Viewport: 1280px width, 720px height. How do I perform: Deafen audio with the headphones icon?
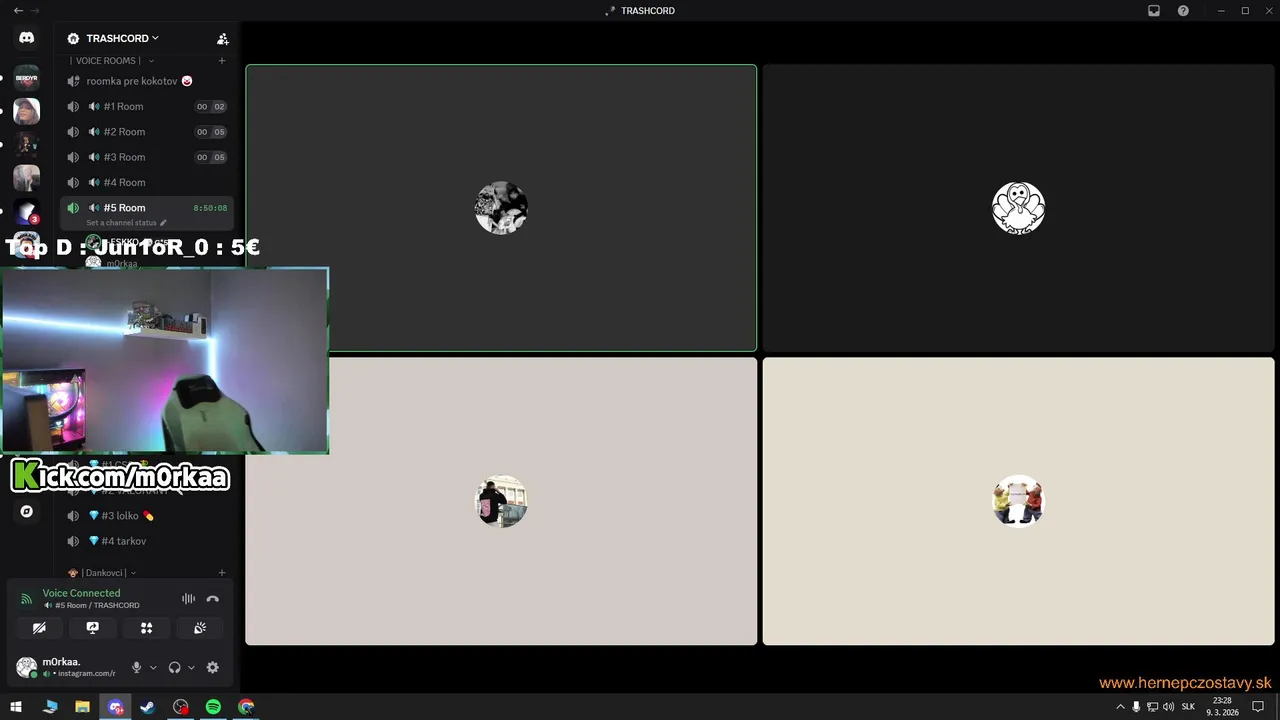point(175,667)
